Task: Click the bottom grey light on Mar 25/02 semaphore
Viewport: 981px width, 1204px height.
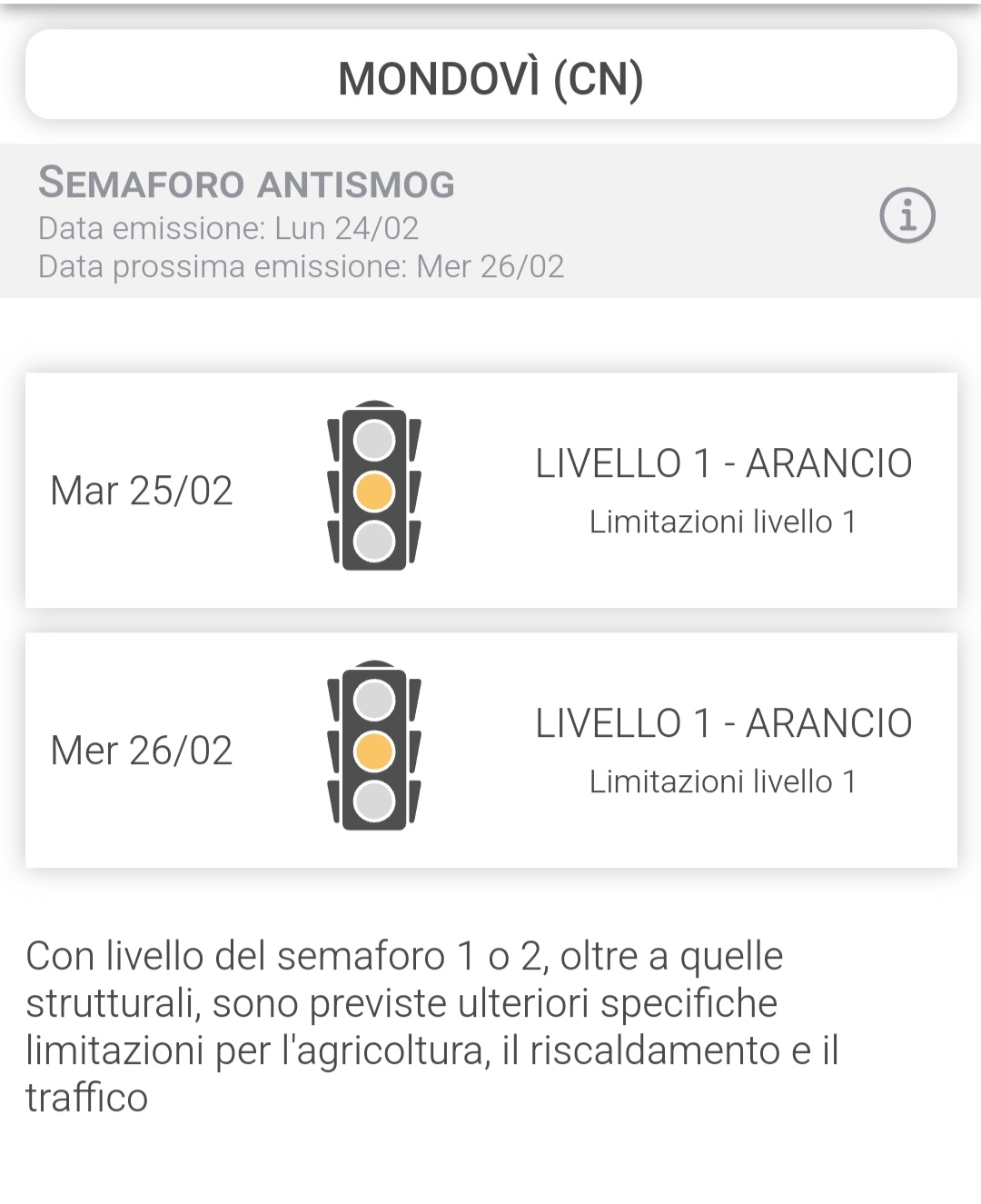Action: [x=373, y=541]
